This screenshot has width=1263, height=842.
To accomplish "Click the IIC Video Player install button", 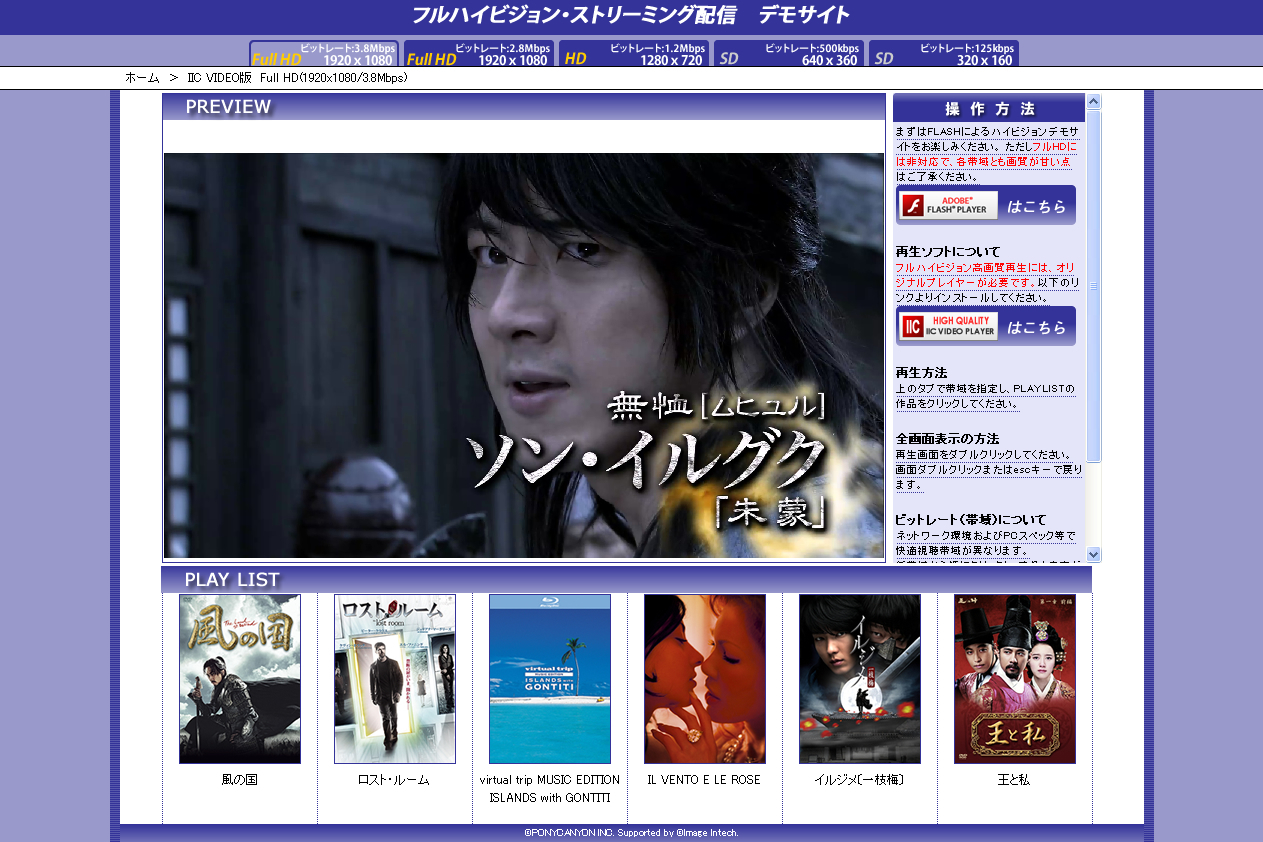I will click(x=986, y=326).
